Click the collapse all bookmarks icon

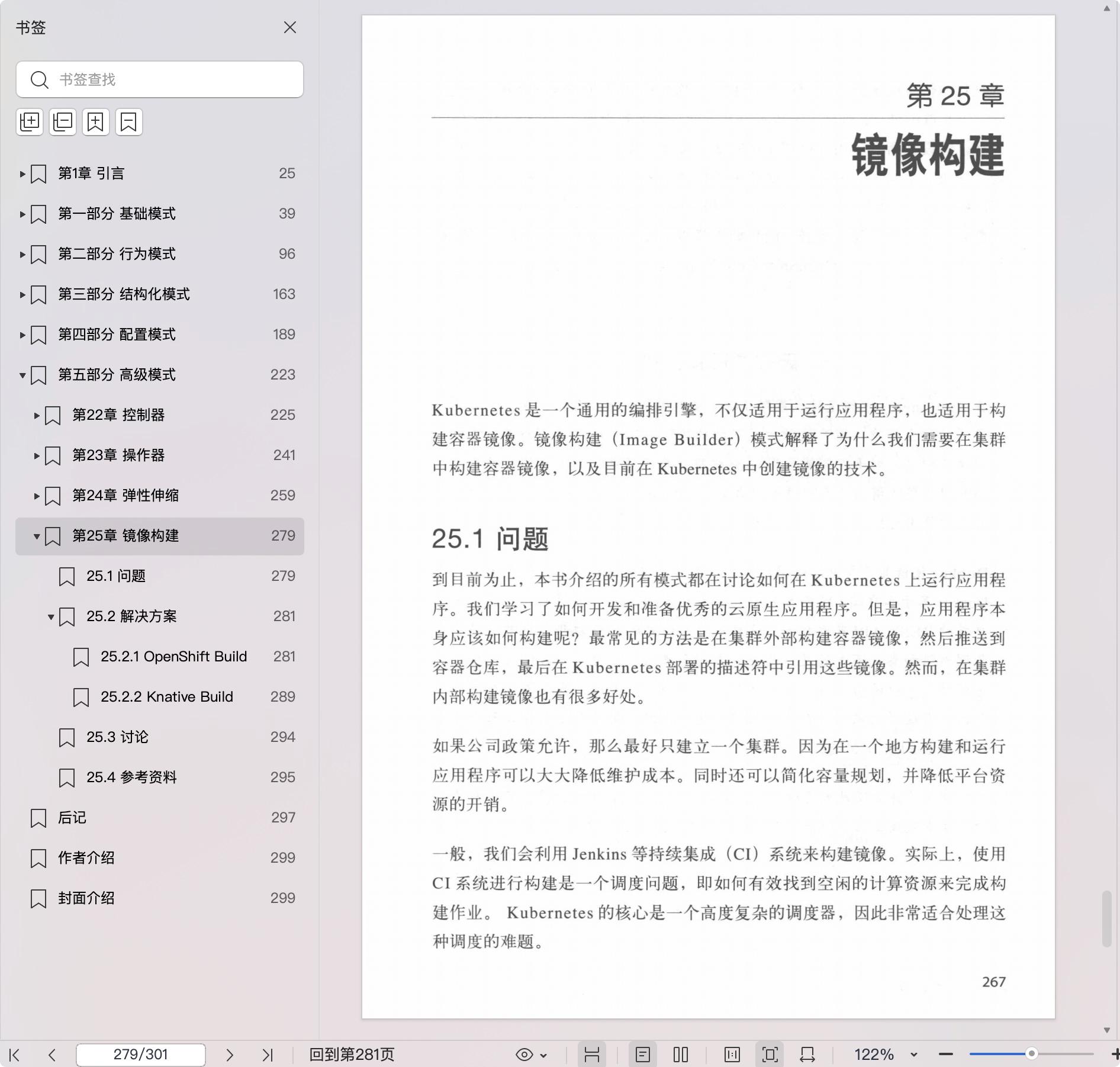tap(63, 122)
